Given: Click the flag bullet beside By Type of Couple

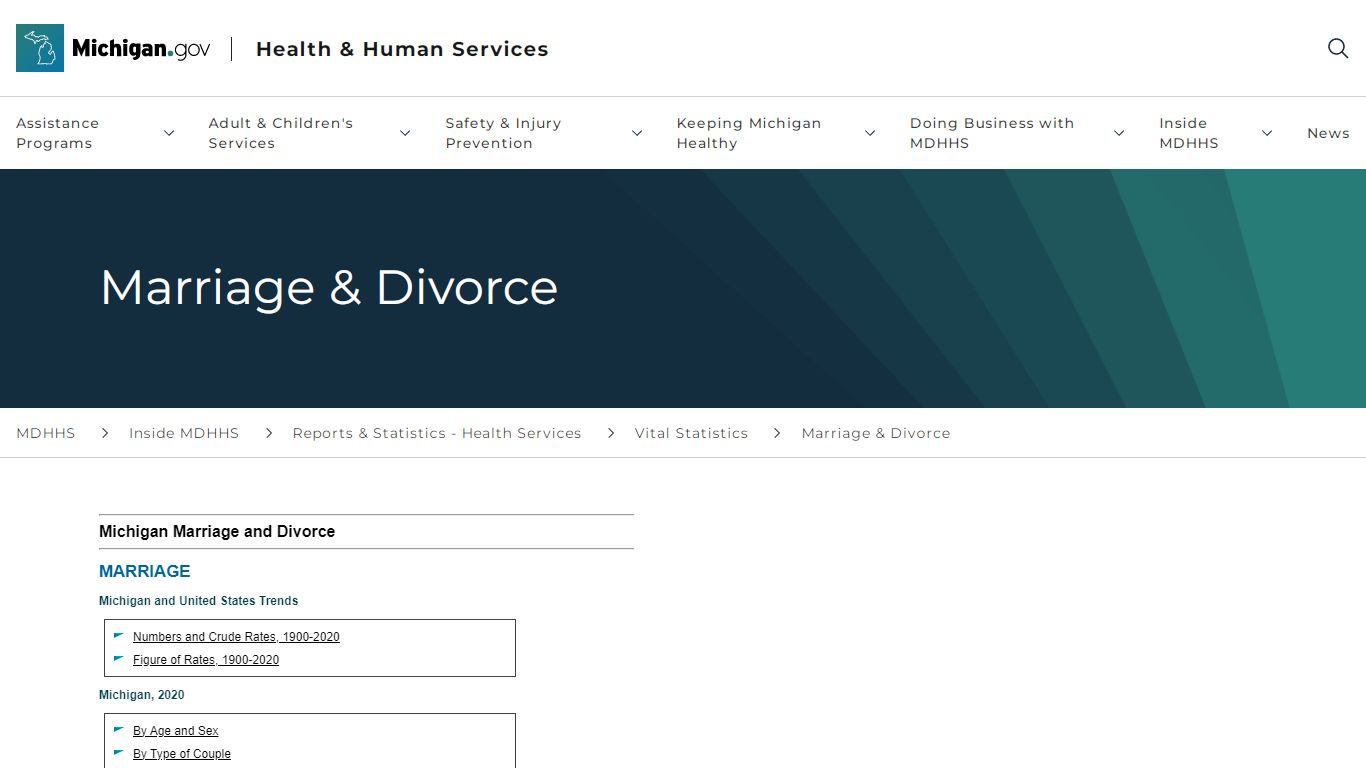Looking at the screenshot, I should [x=119, y=752].
